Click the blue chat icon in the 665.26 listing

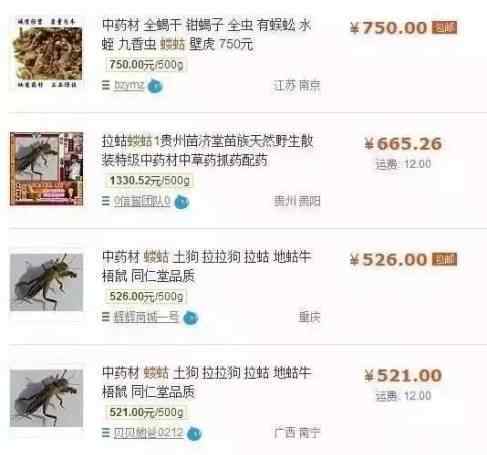(182, 202)
